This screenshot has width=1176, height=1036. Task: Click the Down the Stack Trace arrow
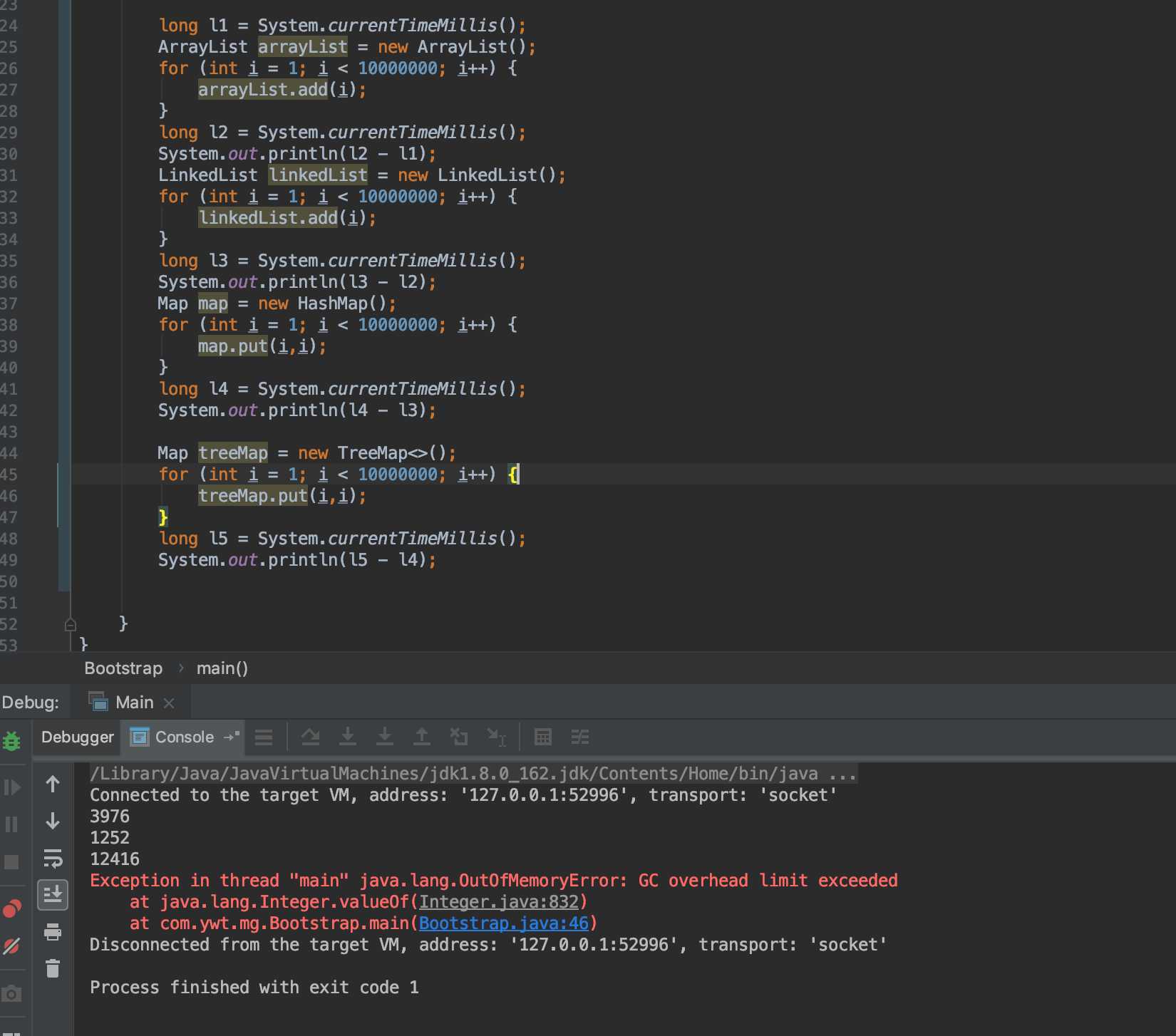coord(53,822)
